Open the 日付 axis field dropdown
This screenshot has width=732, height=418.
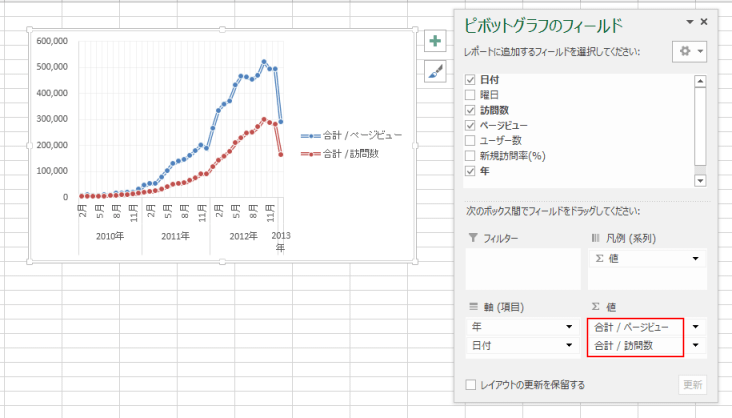569,345
